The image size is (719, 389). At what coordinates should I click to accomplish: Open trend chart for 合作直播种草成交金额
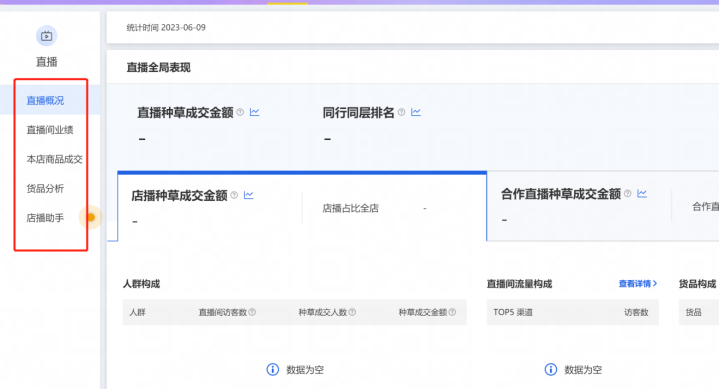click(642, 194)
